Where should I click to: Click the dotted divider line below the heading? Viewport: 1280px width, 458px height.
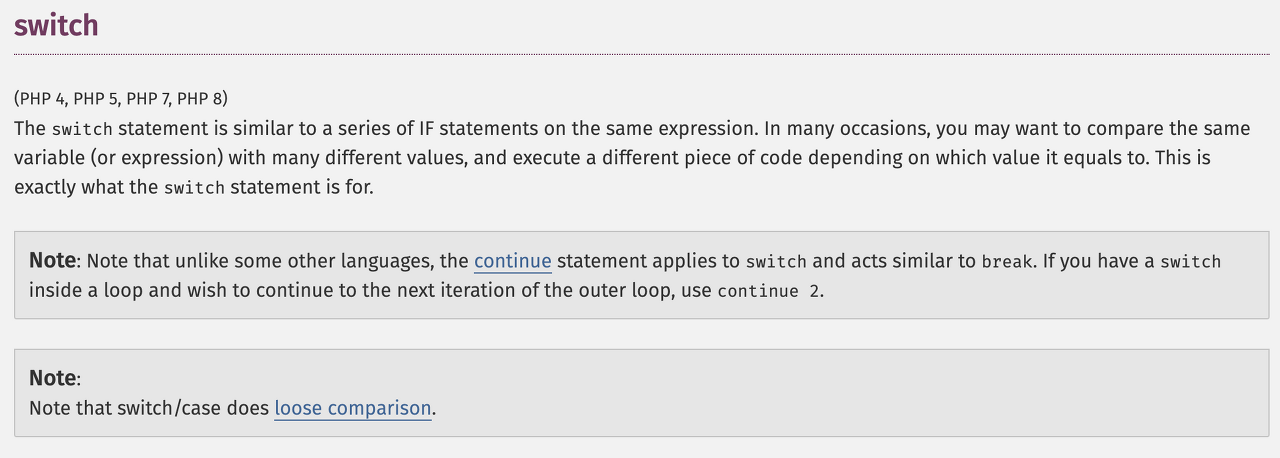tap(640, 54)
